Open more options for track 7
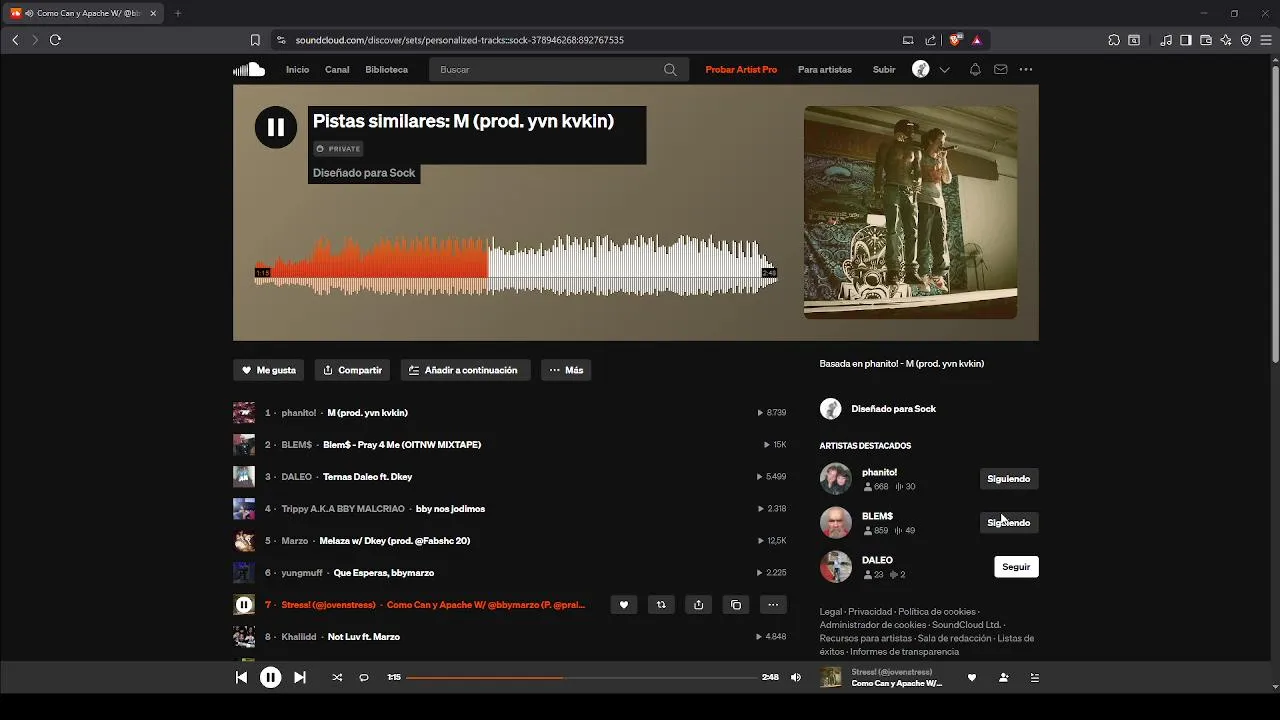The width and height of the screenshot is (1280, 720). click(x=773, y=605)
